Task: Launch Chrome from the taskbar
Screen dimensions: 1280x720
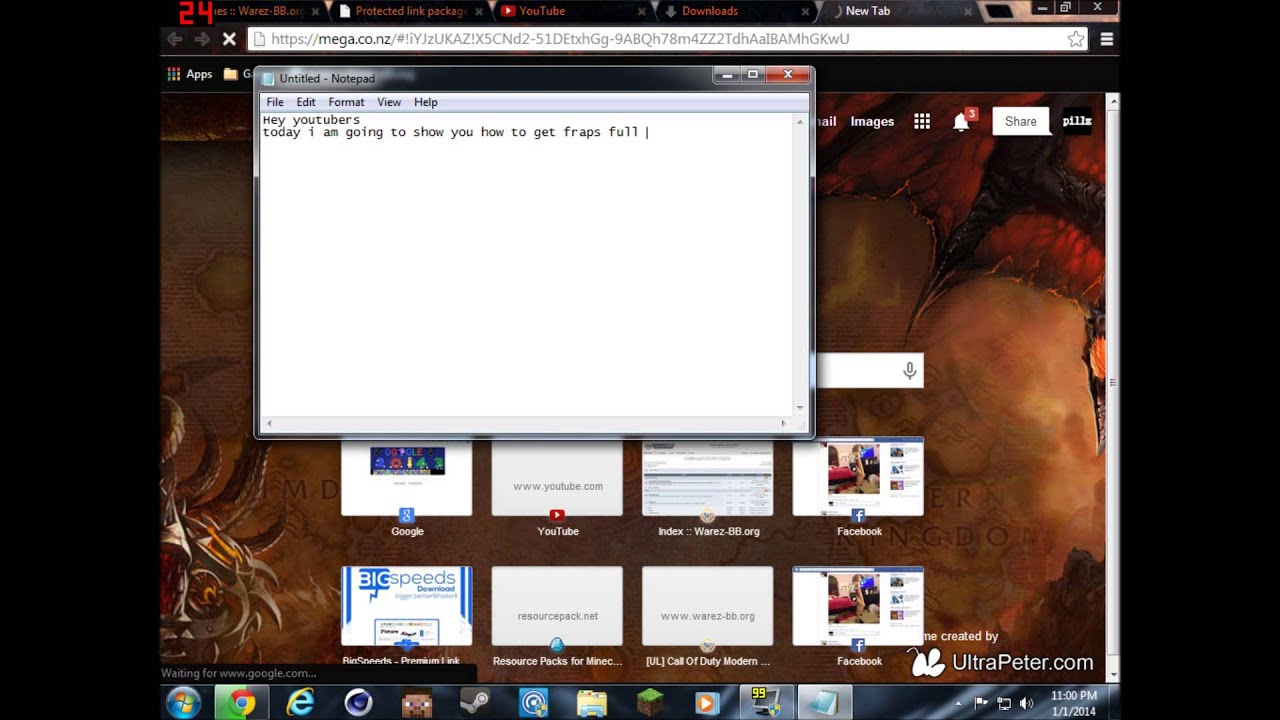Action: [x=241, y=703]
